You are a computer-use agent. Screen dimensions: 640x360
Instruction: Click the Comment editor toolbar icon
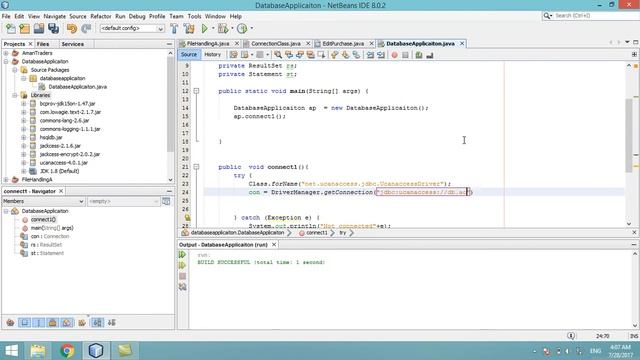pos(419,55)
